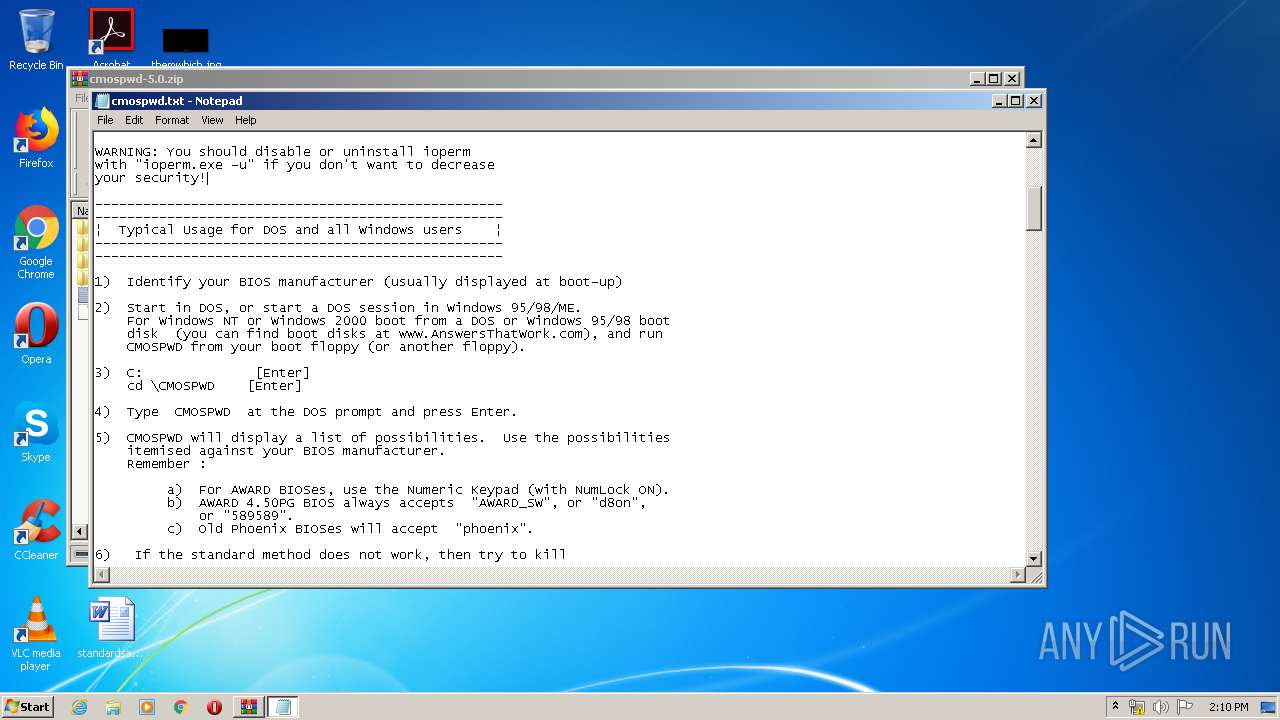Viewport: 1280px width, 720px height.
Task: Click the horizontal scrollbar left arrow in WinRAR window
Action: click(80, 532)
